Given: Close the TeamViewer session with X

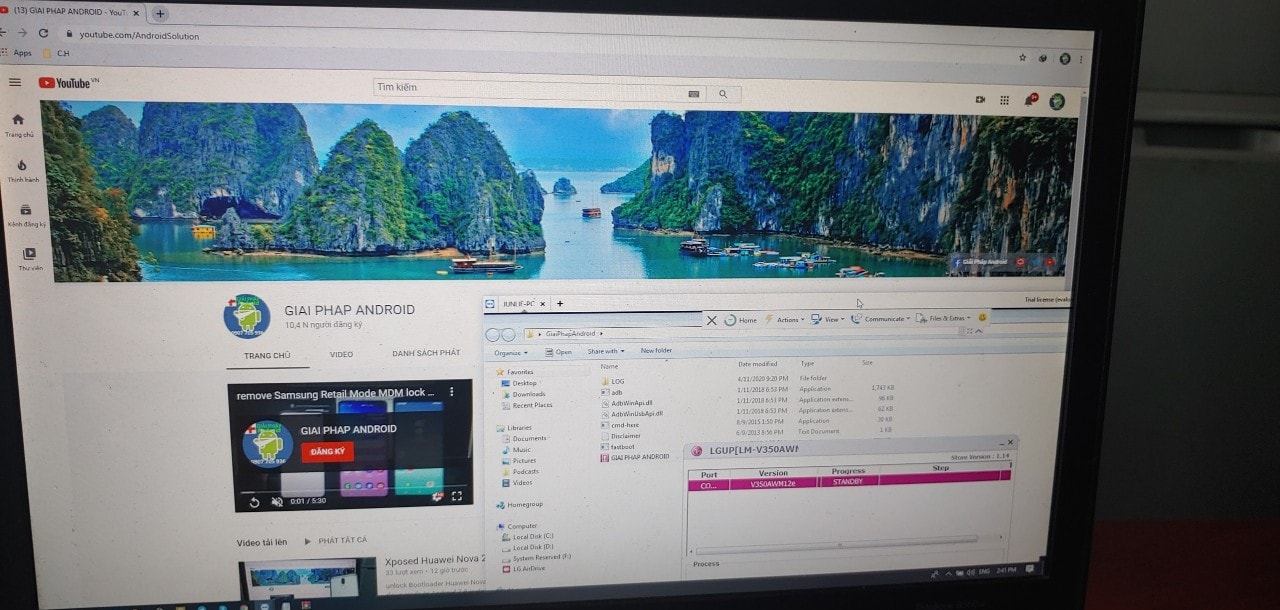Looking at the screenshot, I should (711, 320).
